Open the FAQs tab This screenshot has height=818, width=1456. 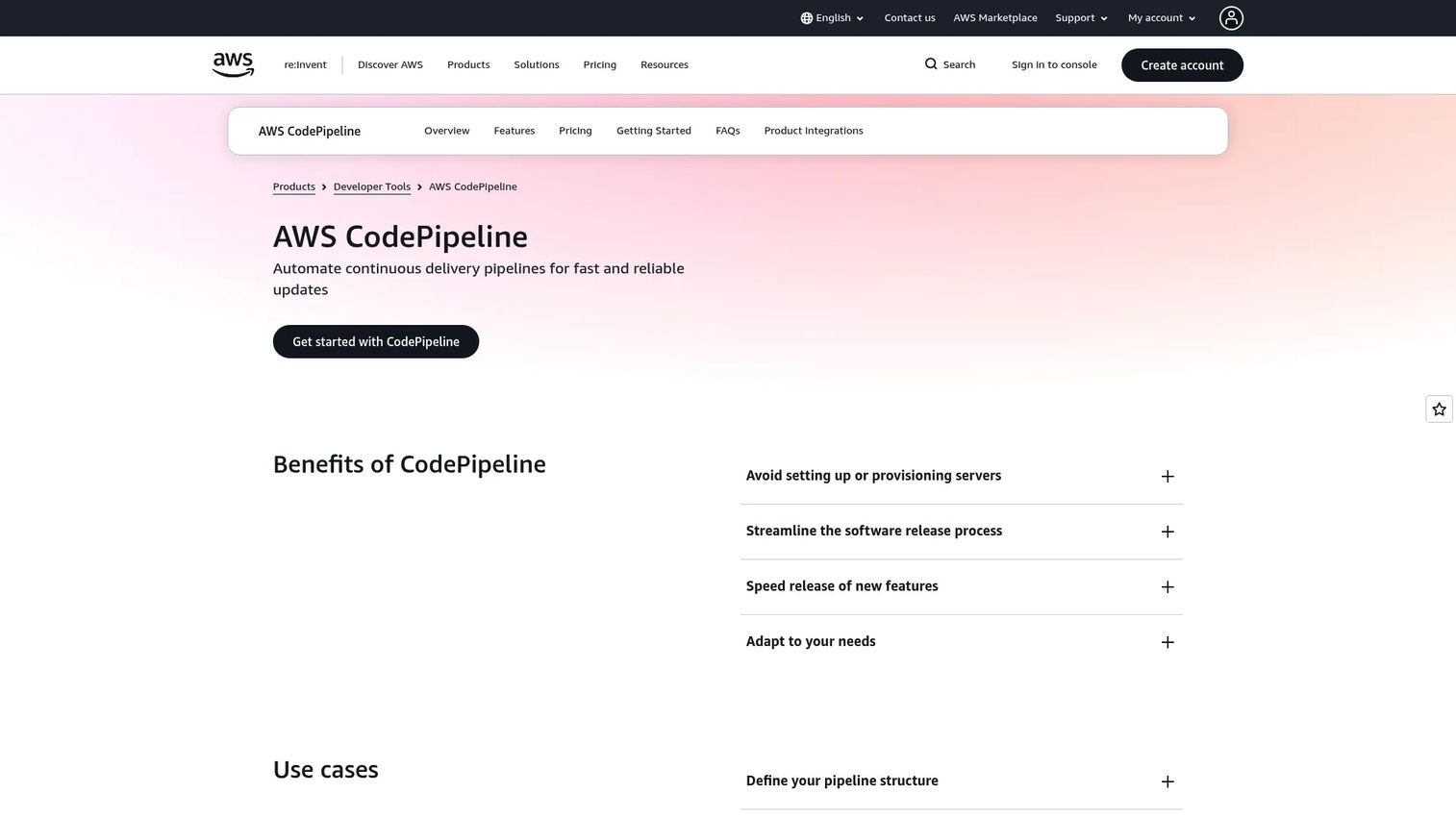click(728, 131)
